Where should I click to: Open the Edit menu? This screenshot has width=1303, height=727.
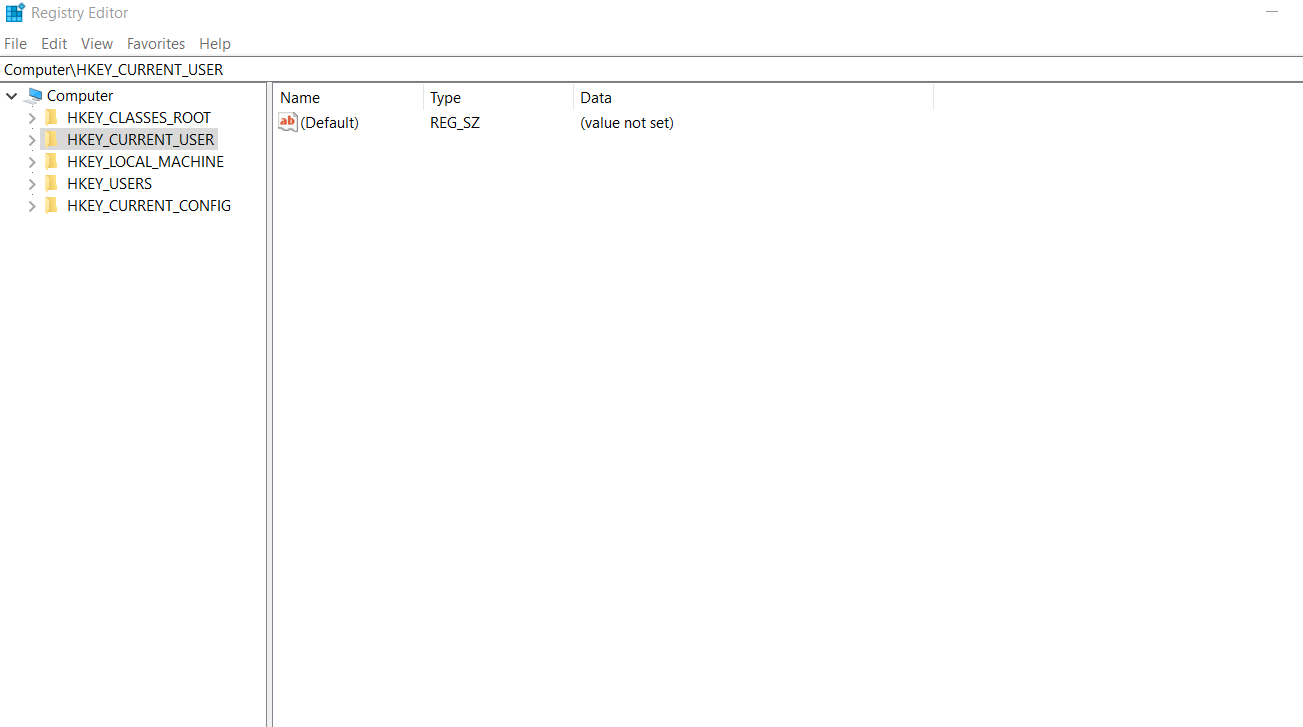coord(54,44)
